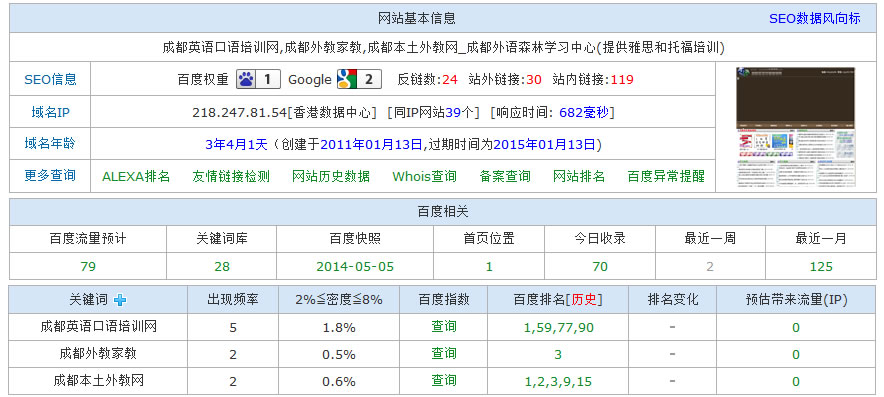Open the ALEXA排名 query link
The image size is (884, 397).
click(136, 177)
